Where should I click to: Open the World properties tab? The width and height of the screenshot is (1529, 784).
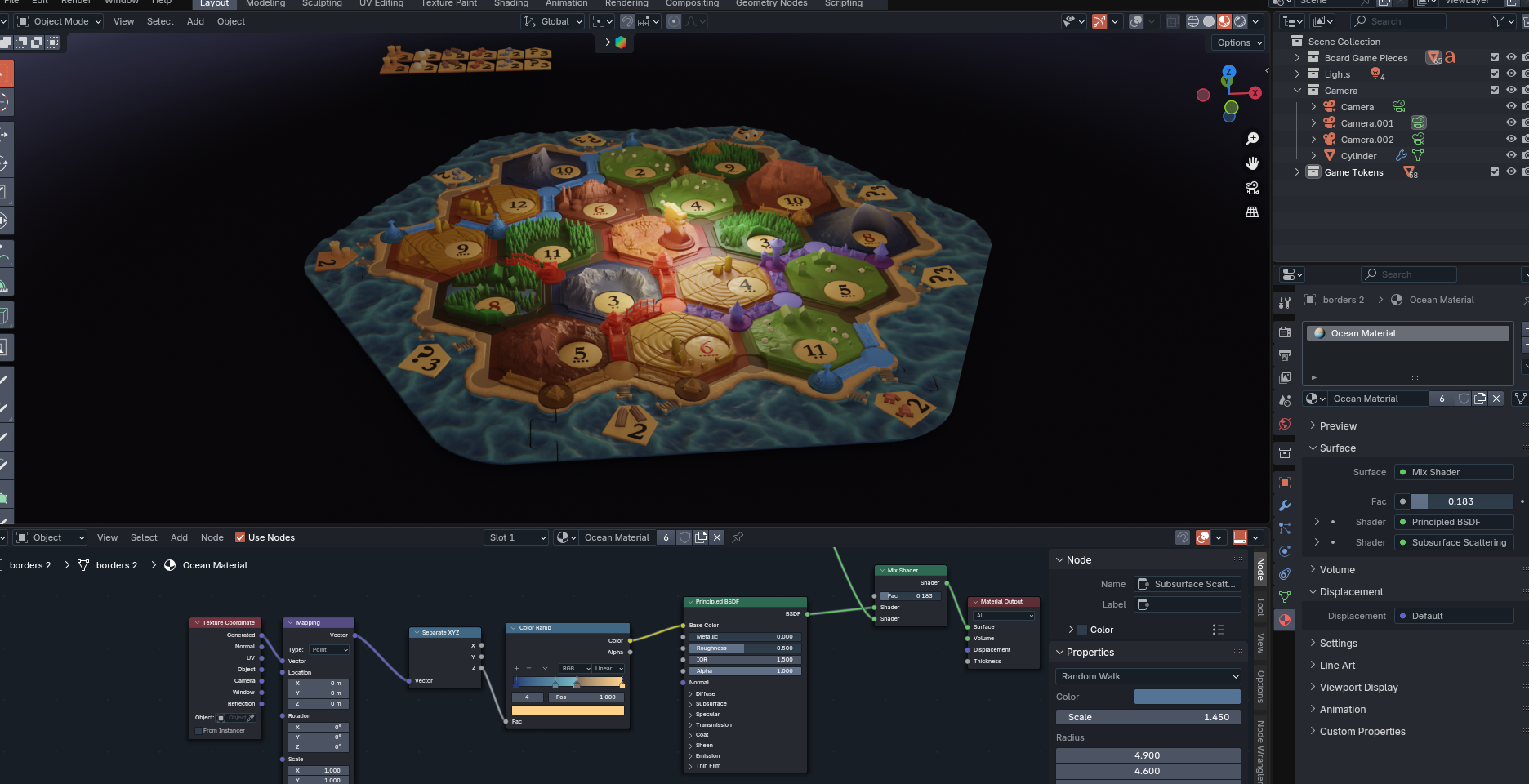(x=1285, y=424)
